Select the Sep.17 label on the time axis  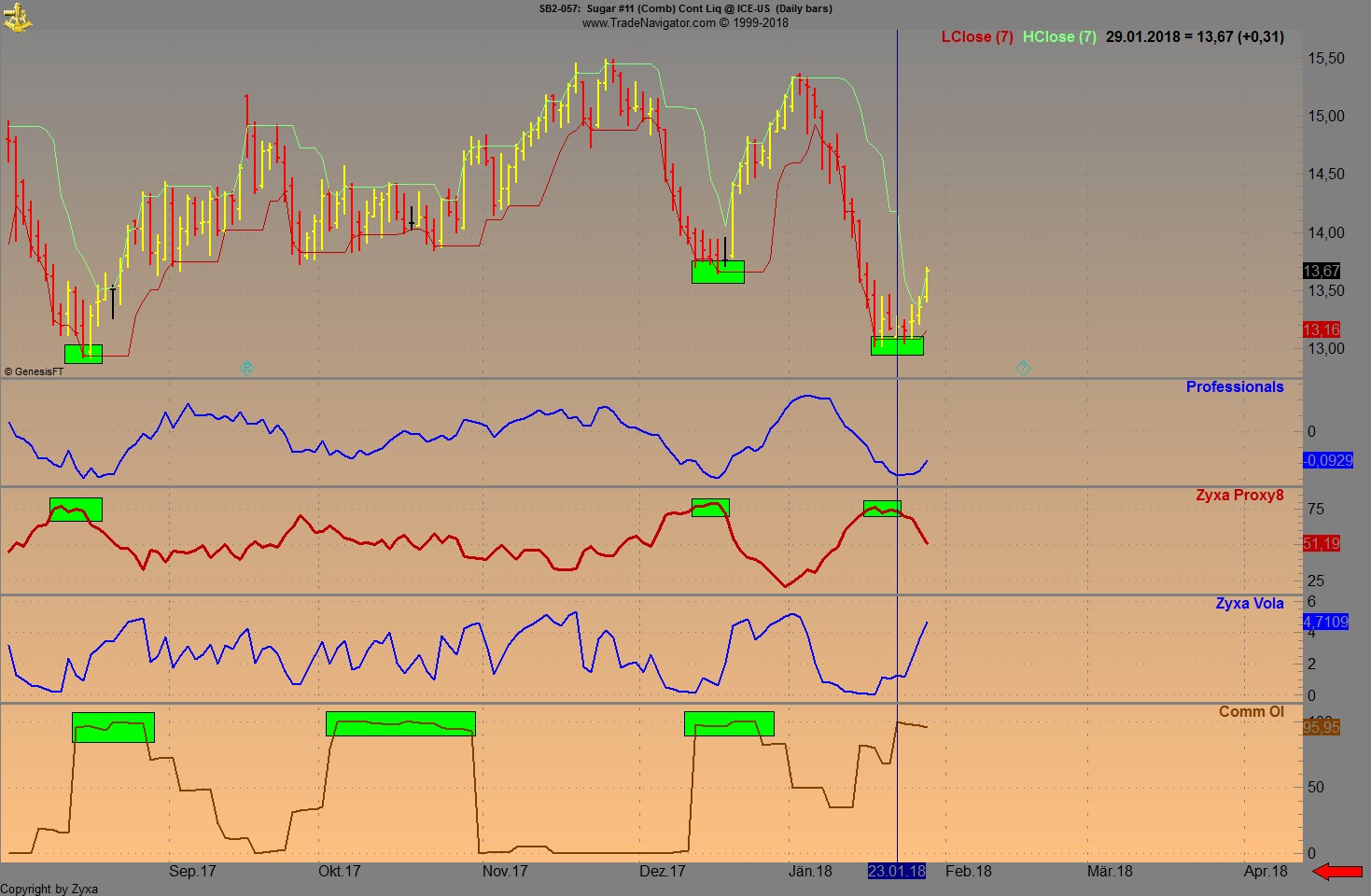191,871
